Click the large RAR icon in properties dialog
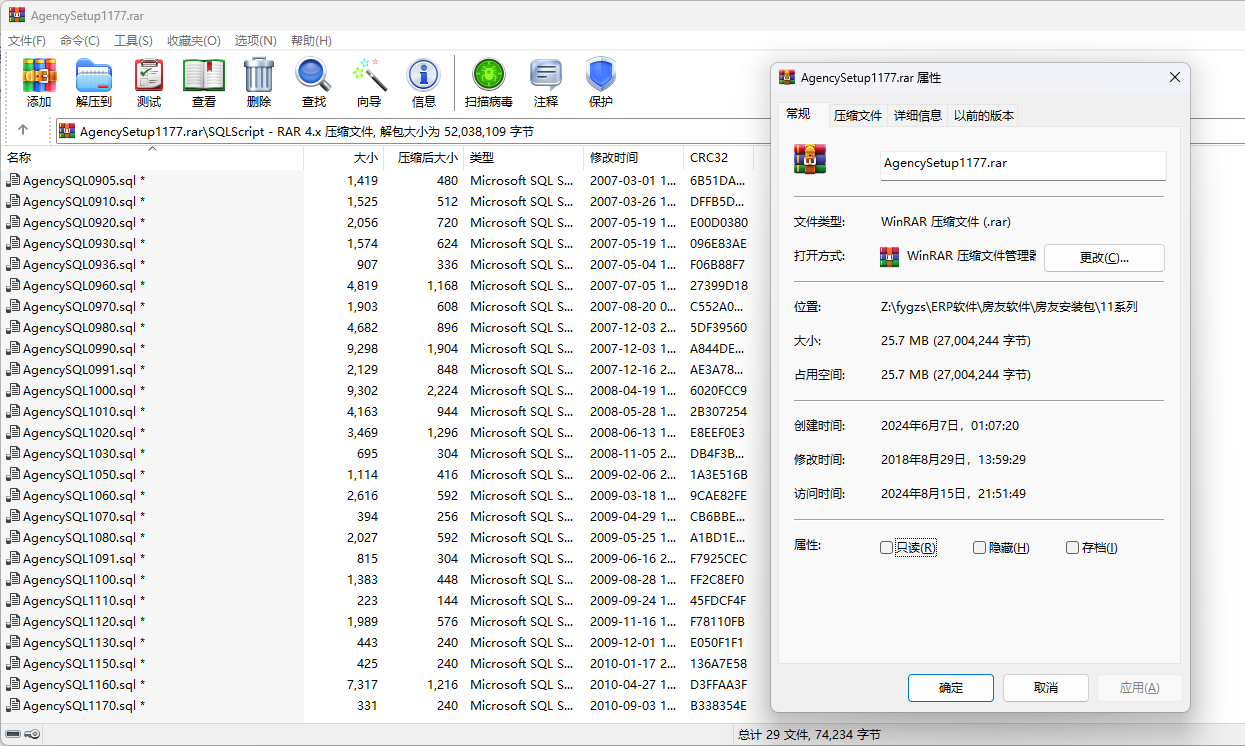The width and height of the screenshot is (1245, 746). [810, 161]
